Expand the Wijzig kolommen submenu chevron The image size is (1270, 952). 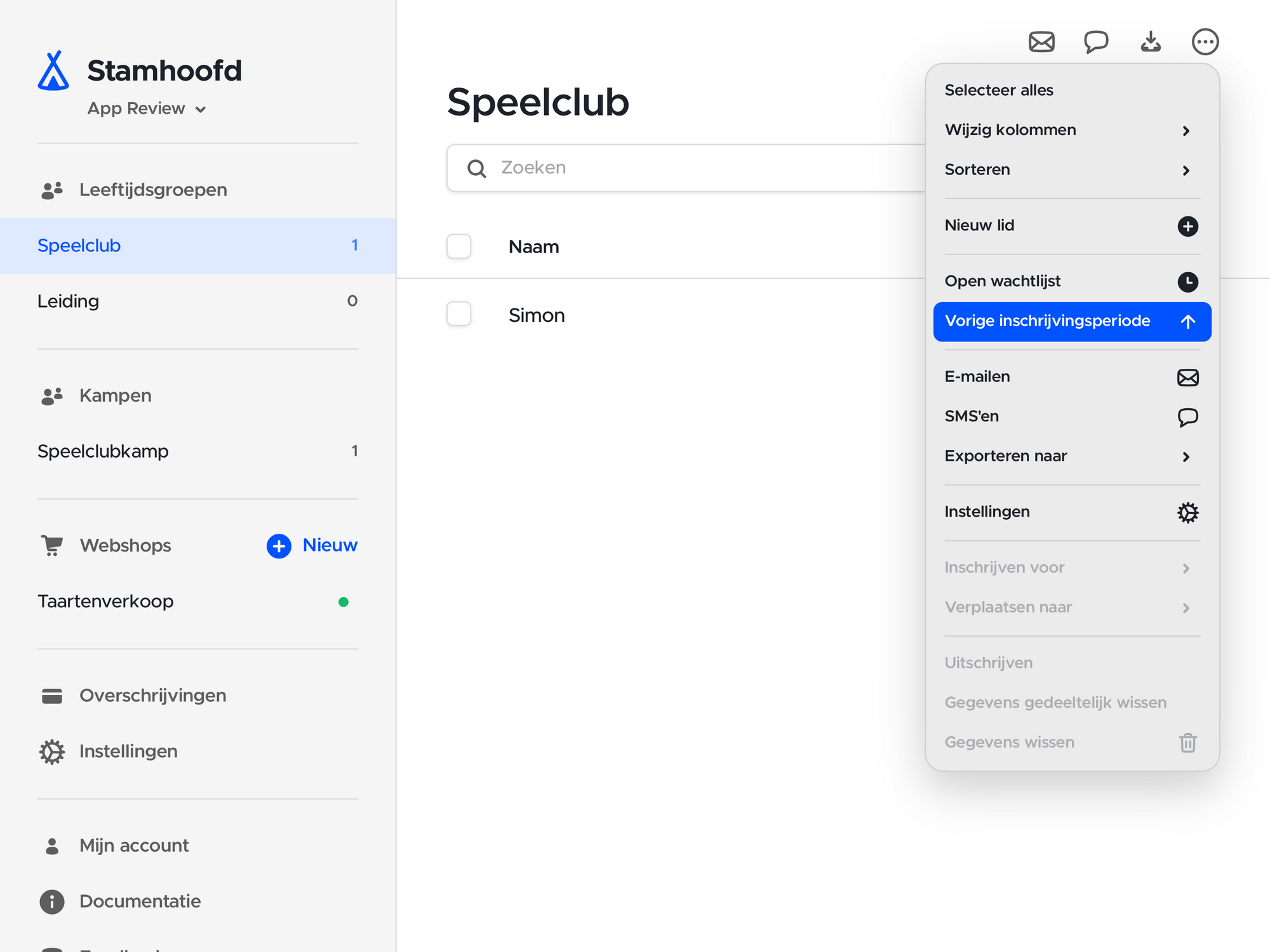(1186, 131)
